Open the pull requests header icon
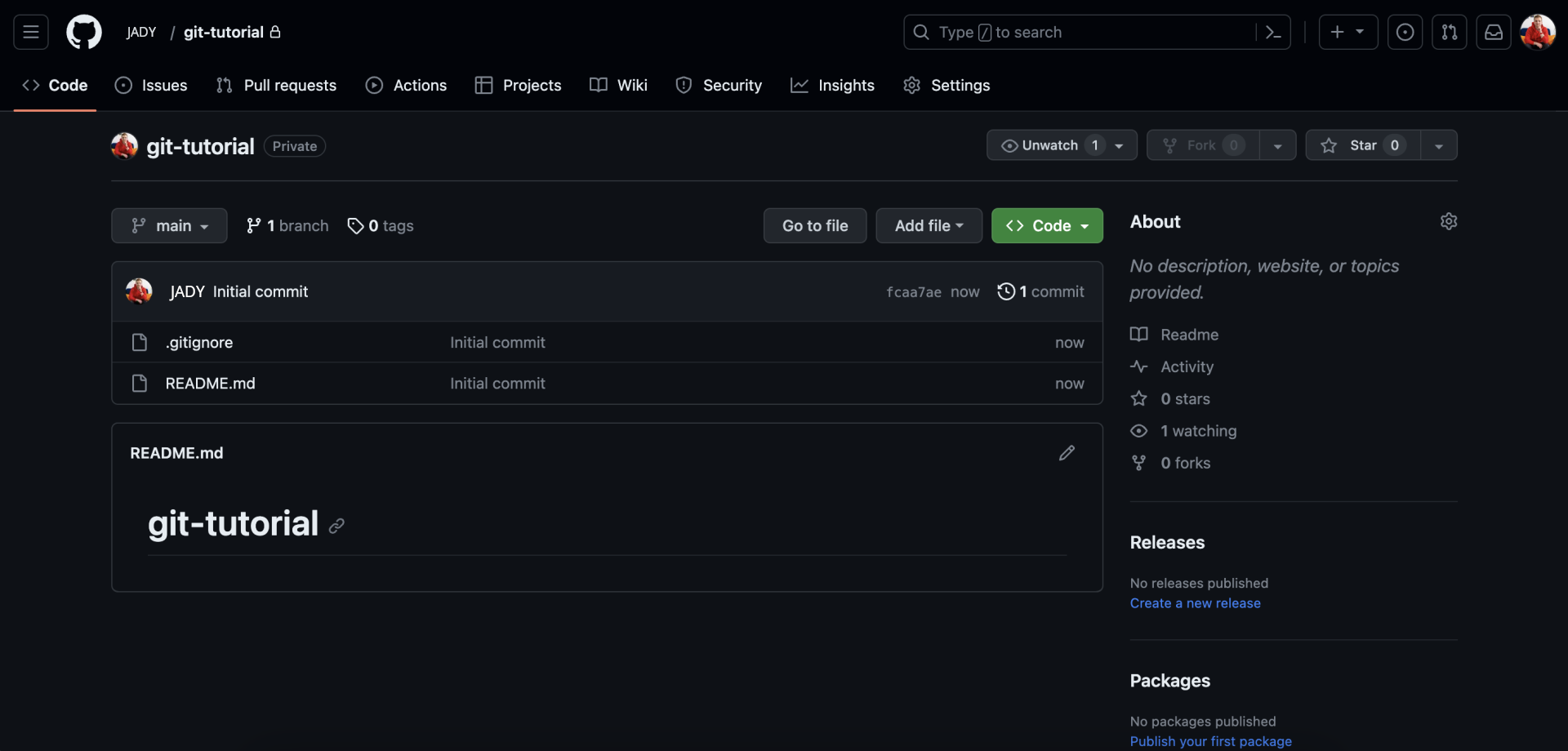1568x751 pixels. click(1450, 33)
